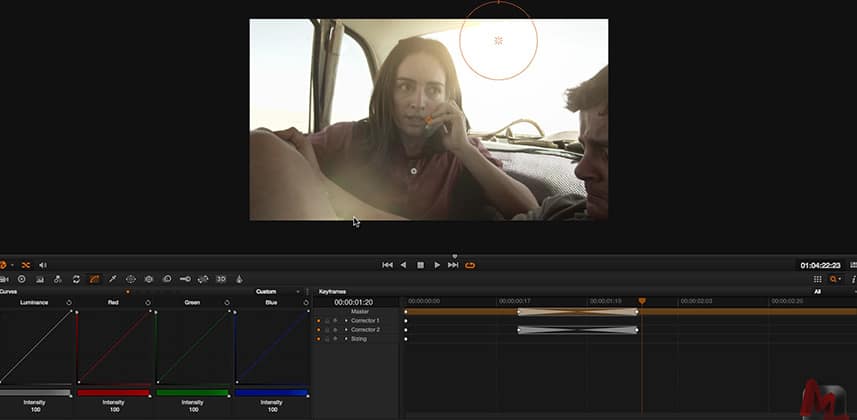The image size is (857, 420).
Task: Toggle lock on Corrector 2 row
Action: pyautogui.click(x=327, y=330)
